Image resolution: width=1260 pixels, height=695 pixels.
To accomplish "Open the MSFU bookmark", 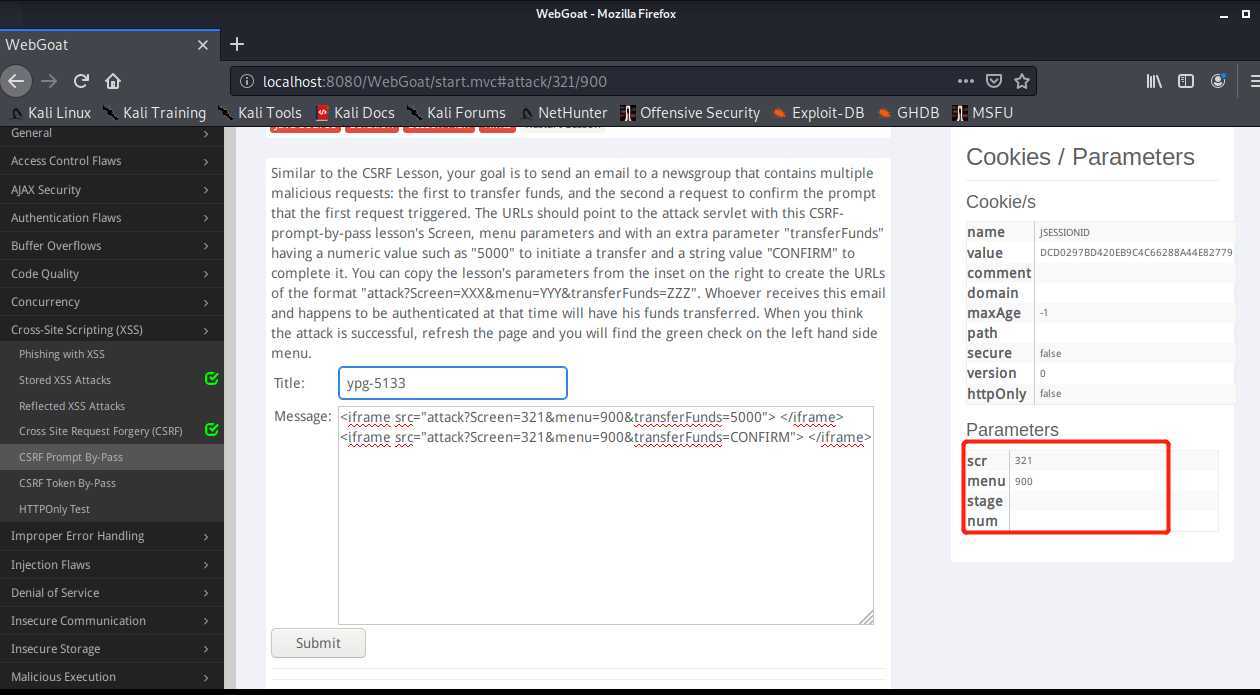I will coord(983,113).
